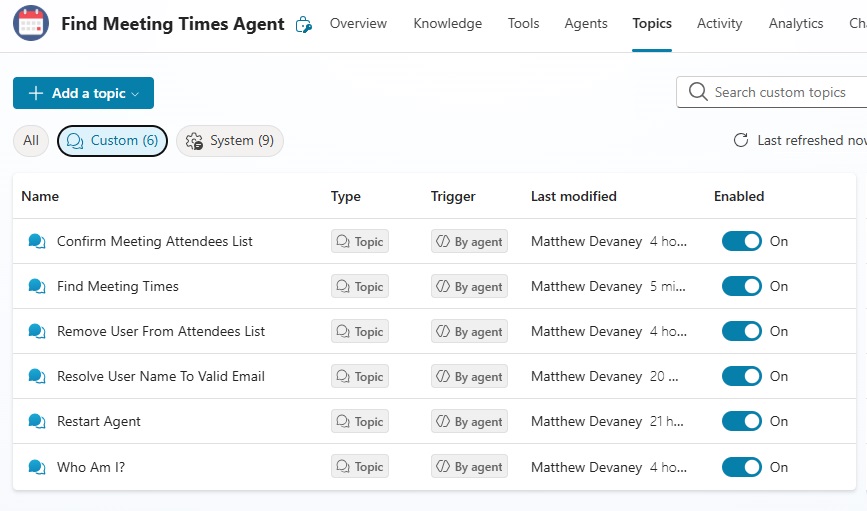867x511 pixels.
Task: Select the Custom (6) filter pill
Action: tap(112, 140)
